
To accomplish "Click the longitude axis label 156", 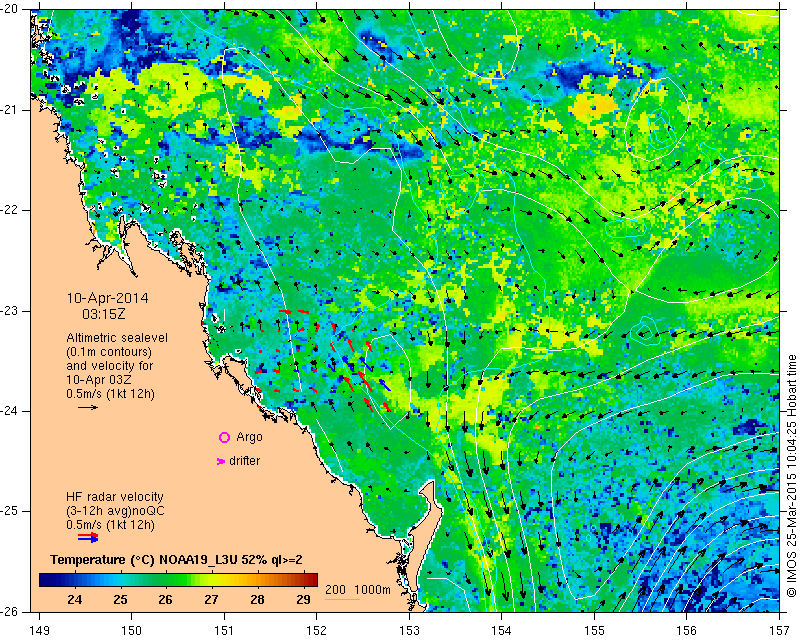I will (x=687, y=631).
